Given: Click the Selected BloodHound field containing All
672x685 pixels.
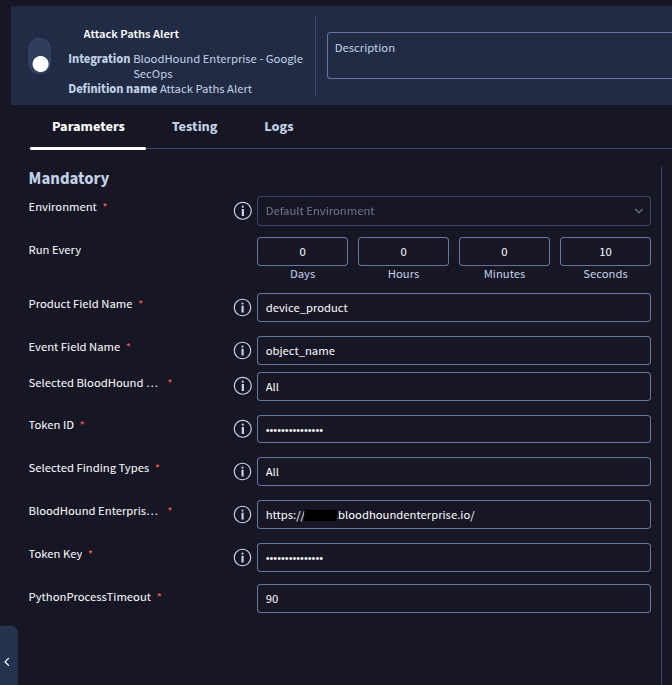Looking at the screenshot, I should (454, 387).
